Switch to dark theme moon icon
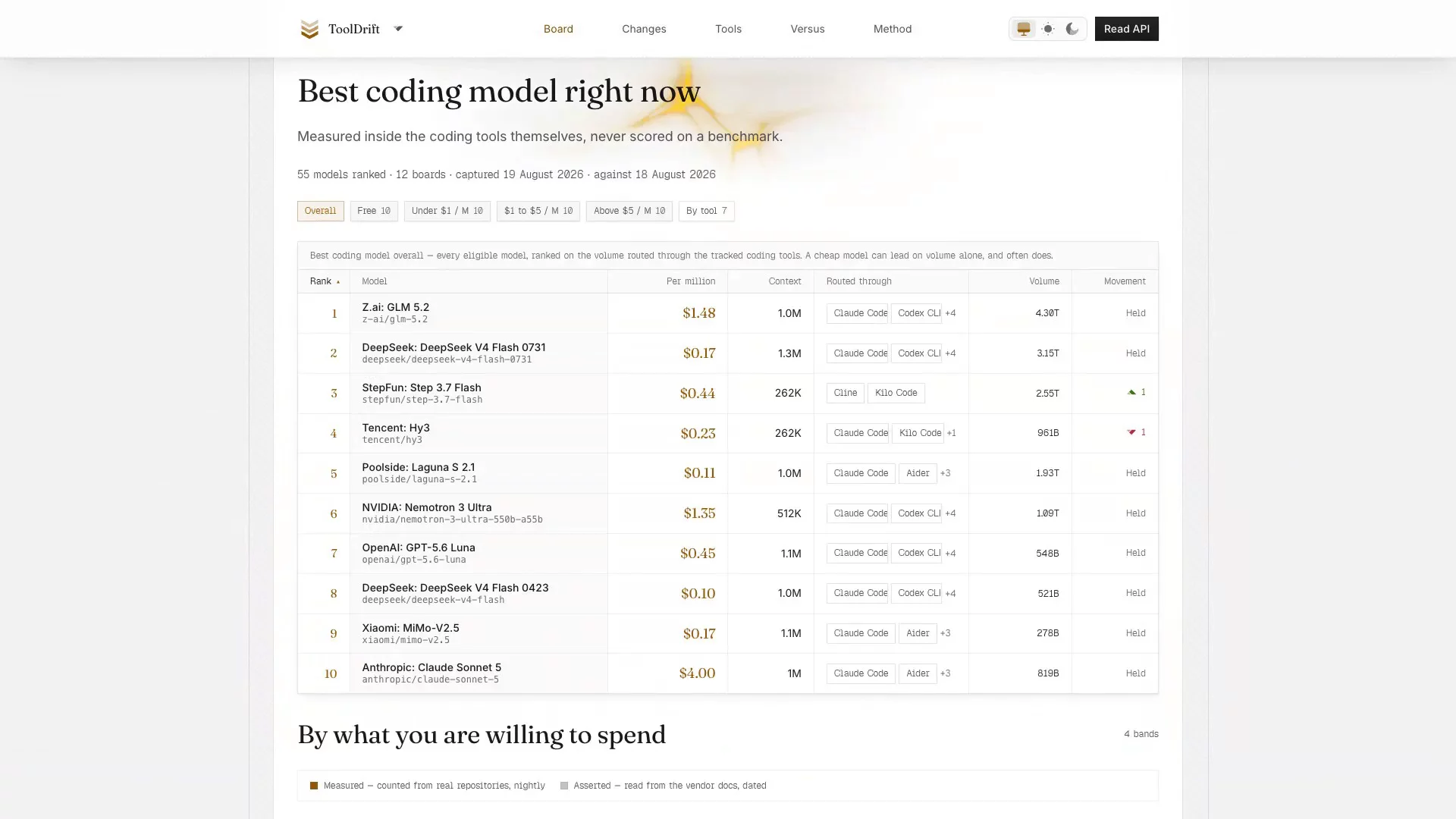The width and height of the screenshot is (1456, 819). pos(1072,29)
